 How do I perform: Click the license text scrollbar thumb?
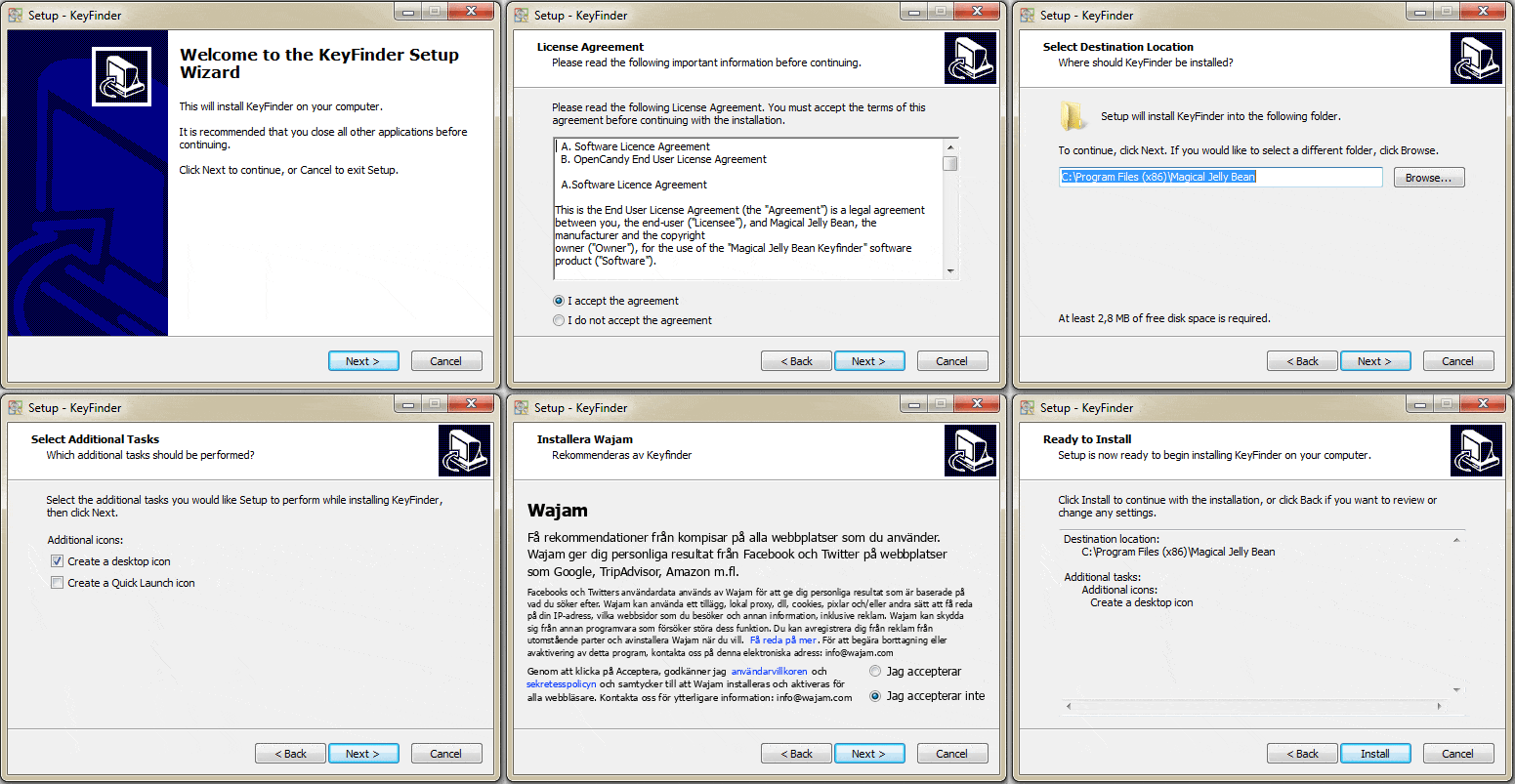click(949, 163)
